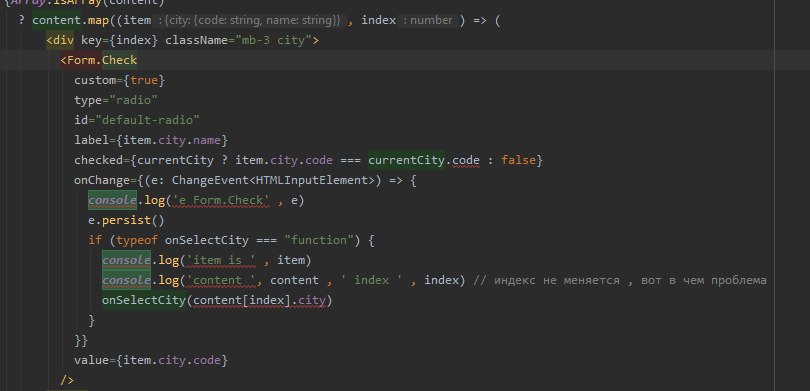This screenshot has width=810, height=391.
Task: Click the opening '<div' tag
Action: pyautogui.click(x=60, y=40)
